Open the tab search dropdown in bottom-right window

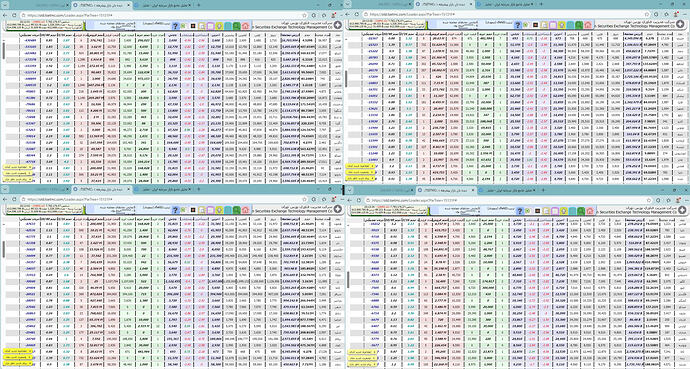pyautogui.click(x=350, y=190)
